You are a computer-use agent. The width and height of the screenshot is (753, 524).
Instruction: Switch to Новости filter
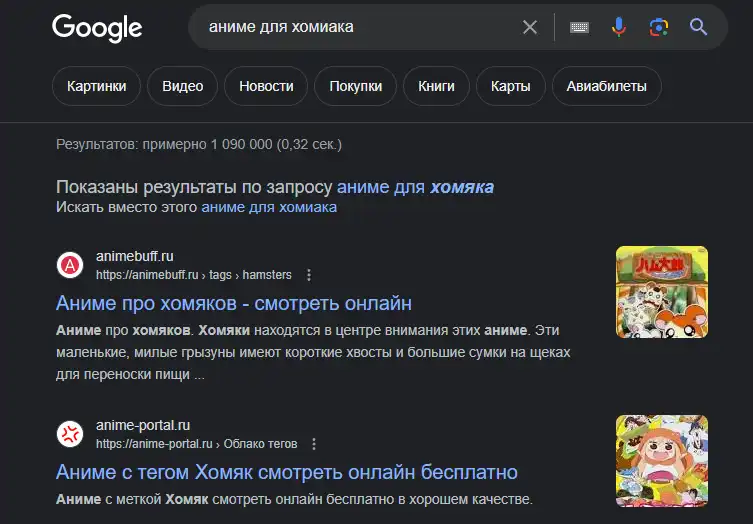coord(266,86)
